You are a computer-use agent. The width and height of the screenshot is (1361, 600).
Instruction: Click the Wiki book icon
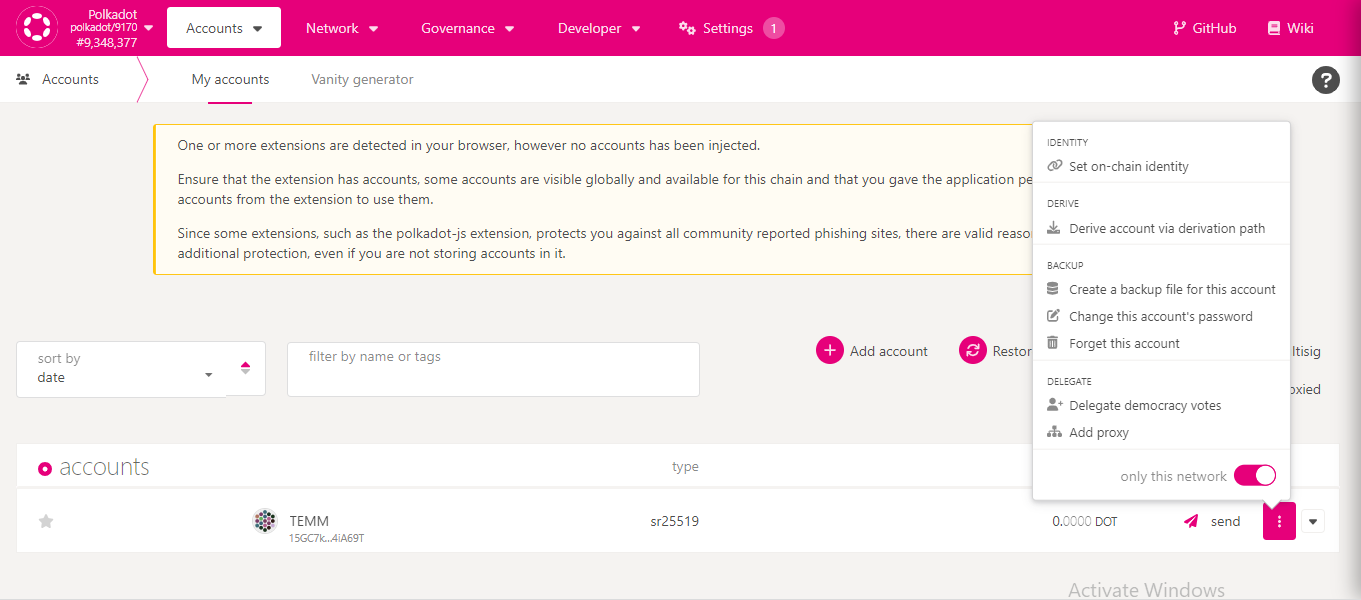(1273, 28)
